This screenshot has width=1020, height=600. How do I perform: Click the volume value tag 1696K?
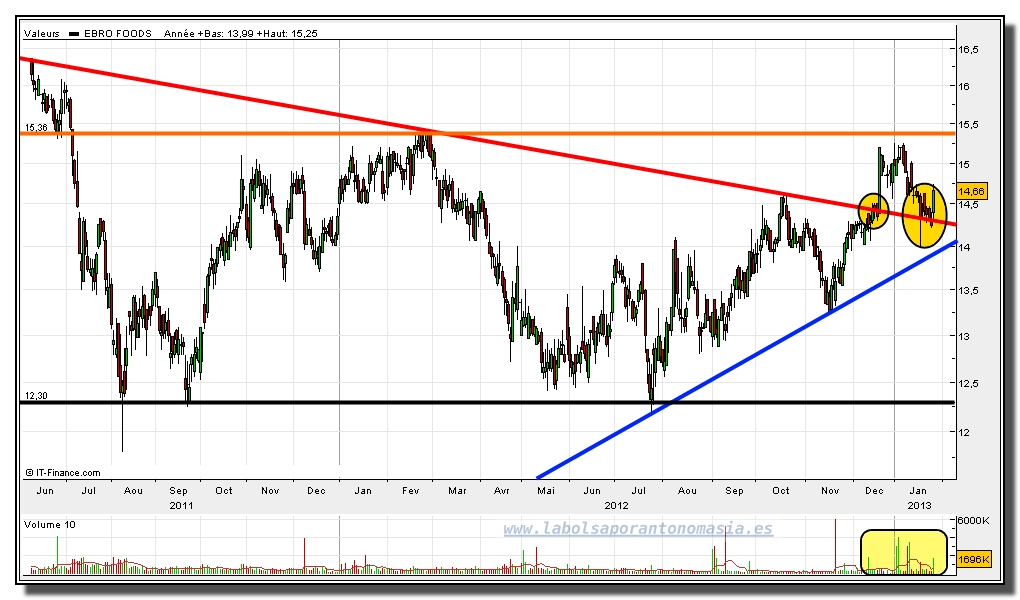click(974, 559)
